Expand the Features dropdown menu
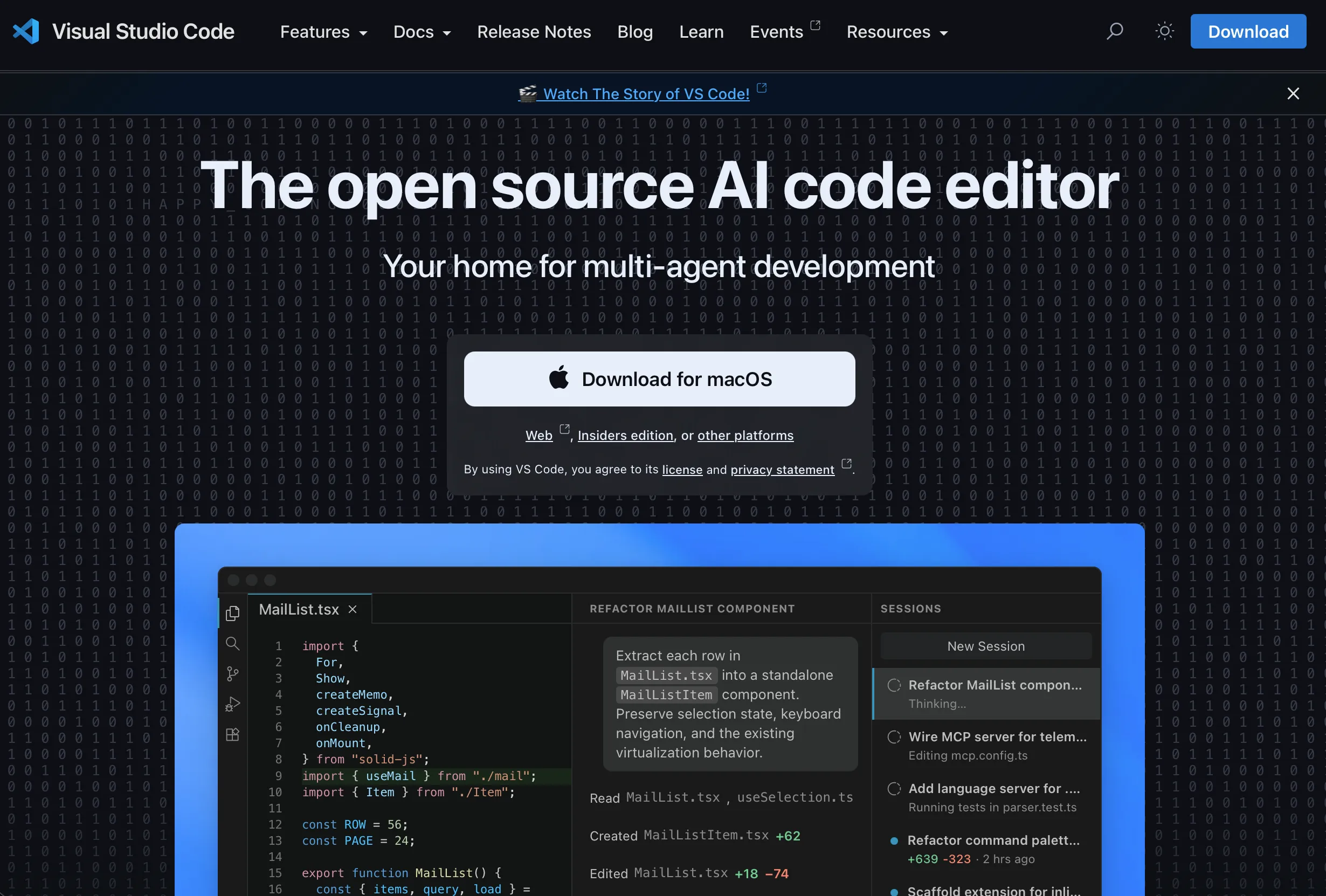Viewport: 1326px width, 896px height. tap(323, 32)
